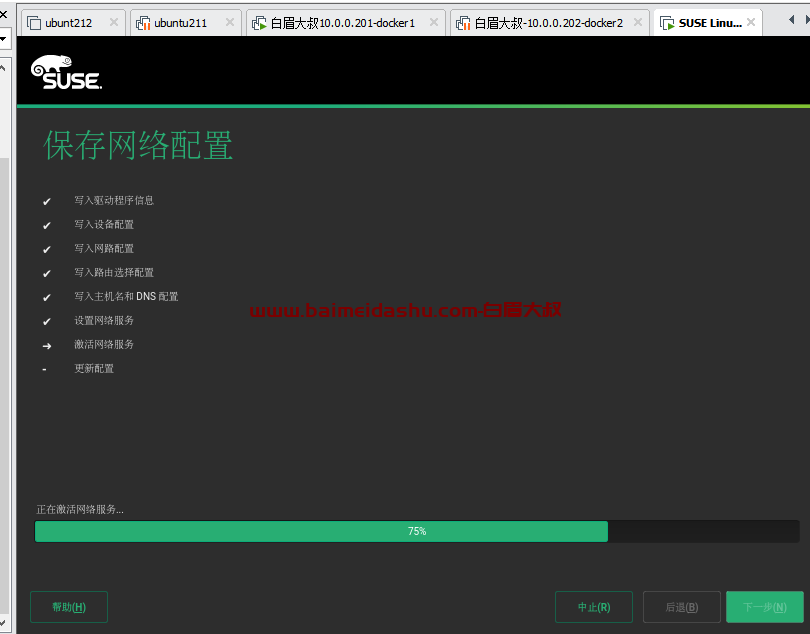Select the 写入设备配置 step
810x634 pixels.
[x=104, y=224]
